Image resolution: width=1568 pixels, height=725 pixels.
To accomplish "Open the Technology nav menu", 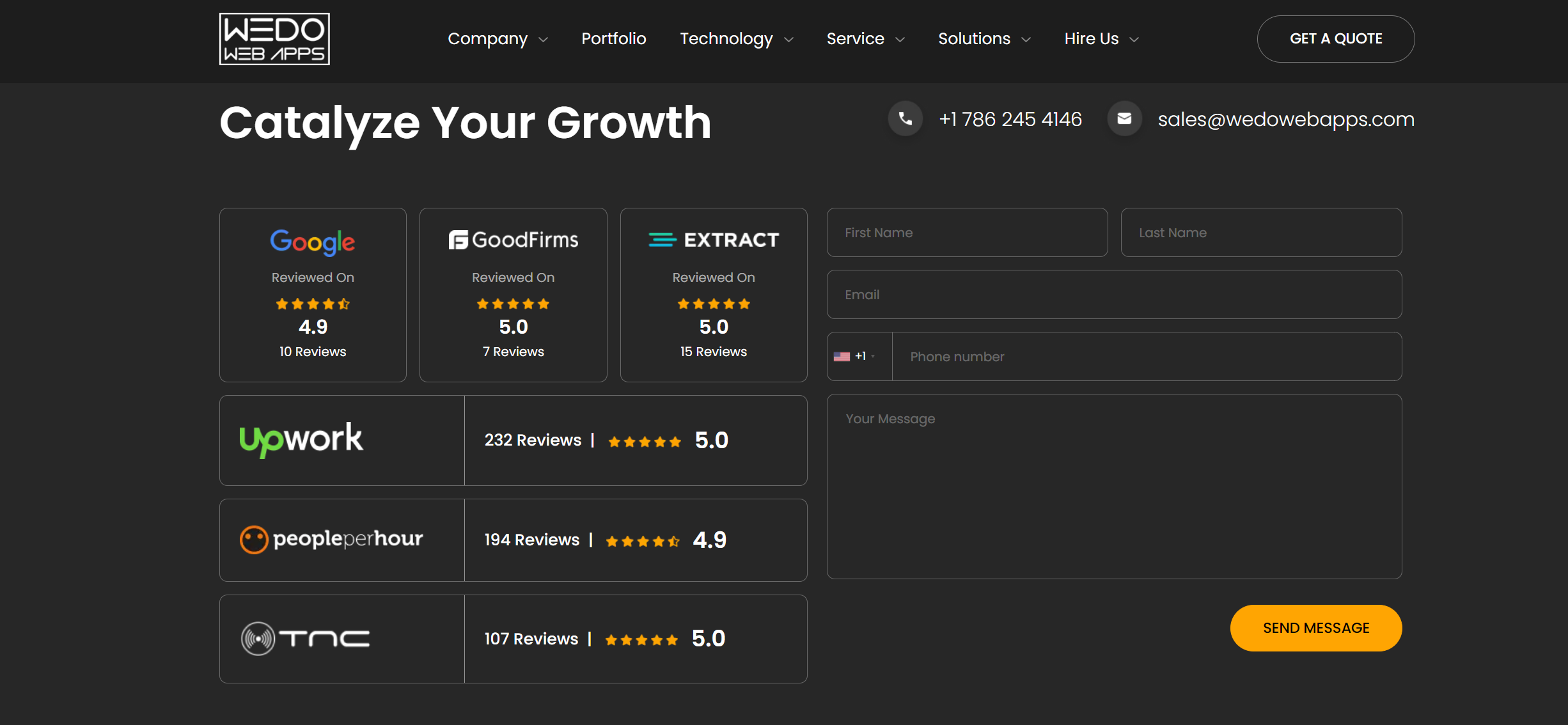I will tap(726, 39).
